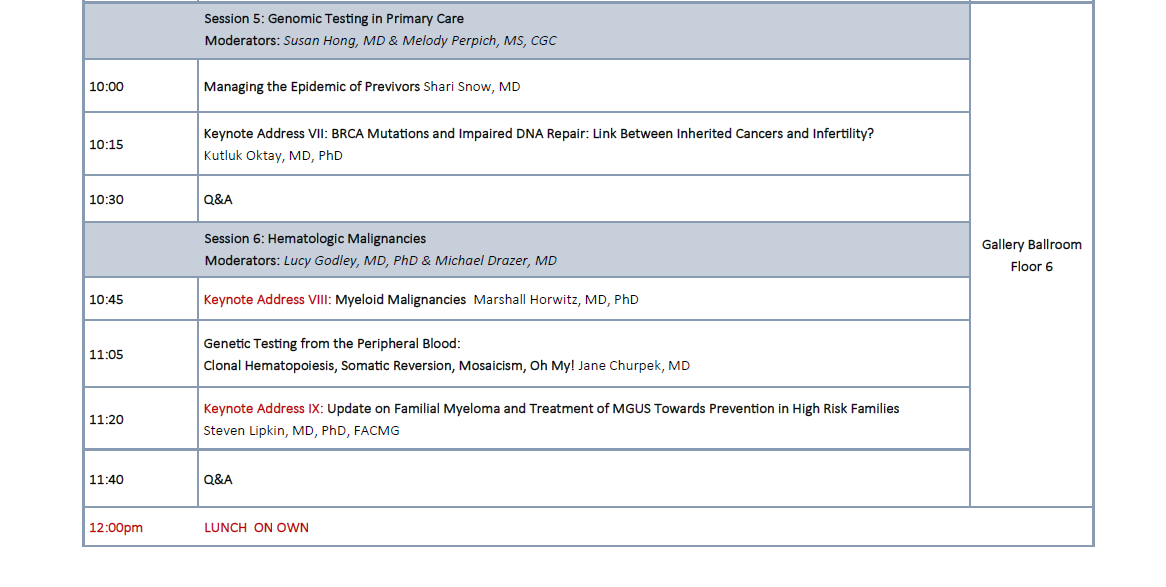This screenshot has width=1166, height=587.
Task: Click the Session 5 Genomic Testing heading
Action: pyautogui.click(x=333, y=19)
